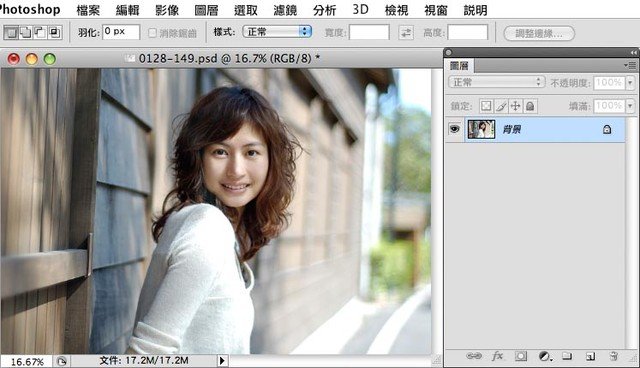Choose Intersect with Selection mode icon
Viewport: 640px width, 368px height.
point(55,32)
